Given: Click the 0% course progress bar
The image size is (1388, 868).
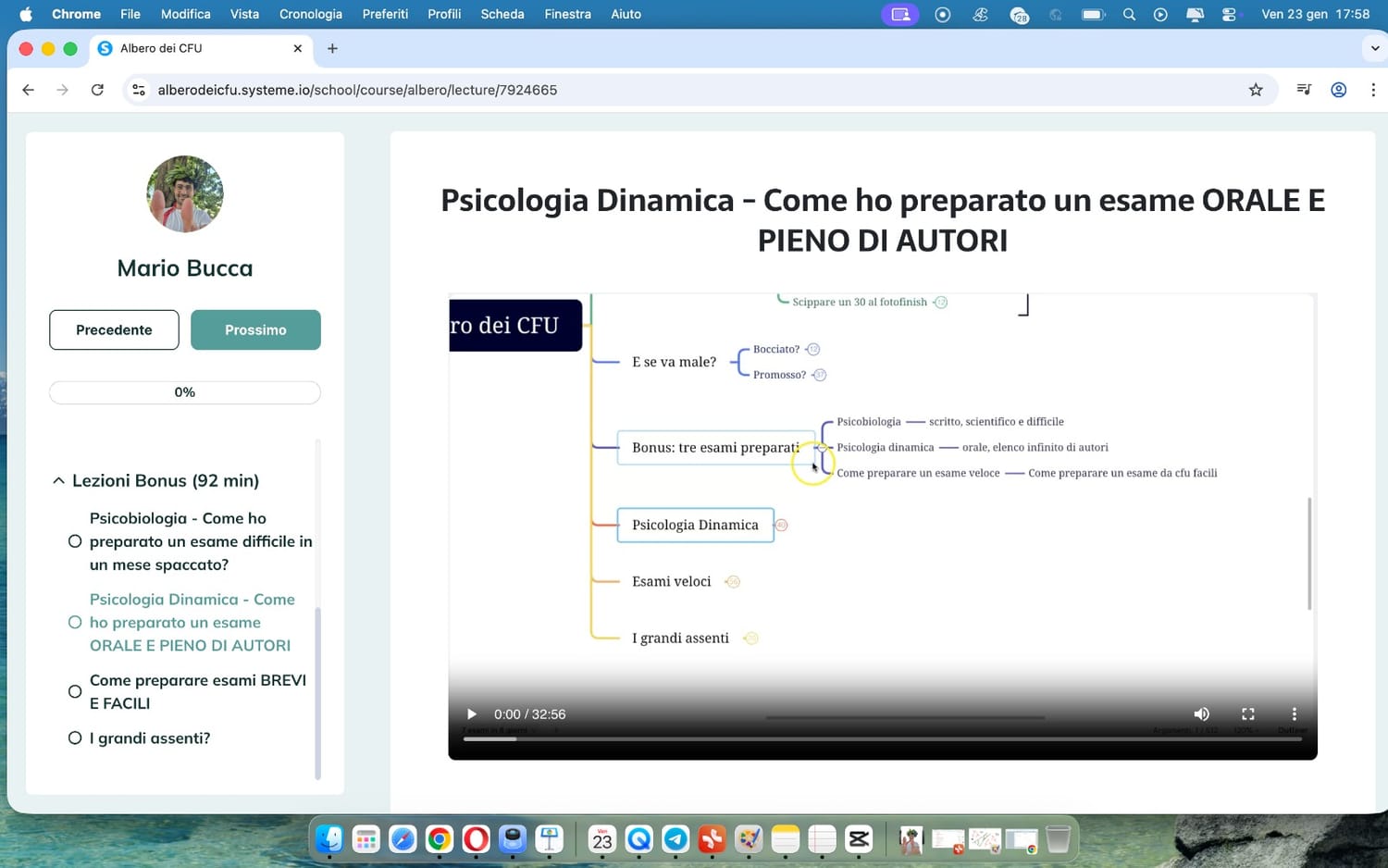Looking at the screenshot, I should coord(185,392).
